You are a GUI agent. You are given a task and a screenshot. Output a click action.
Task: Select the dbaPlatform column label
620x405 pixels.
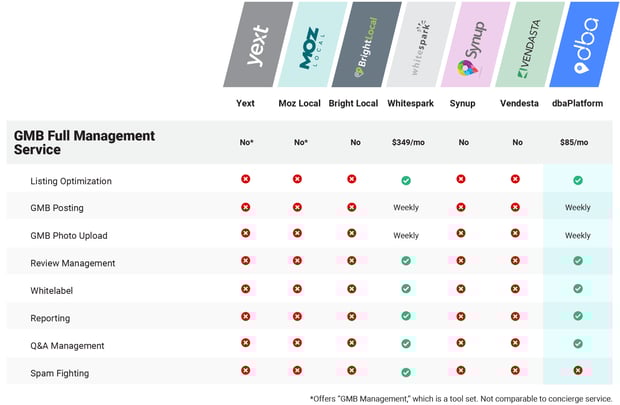point(577,104)
